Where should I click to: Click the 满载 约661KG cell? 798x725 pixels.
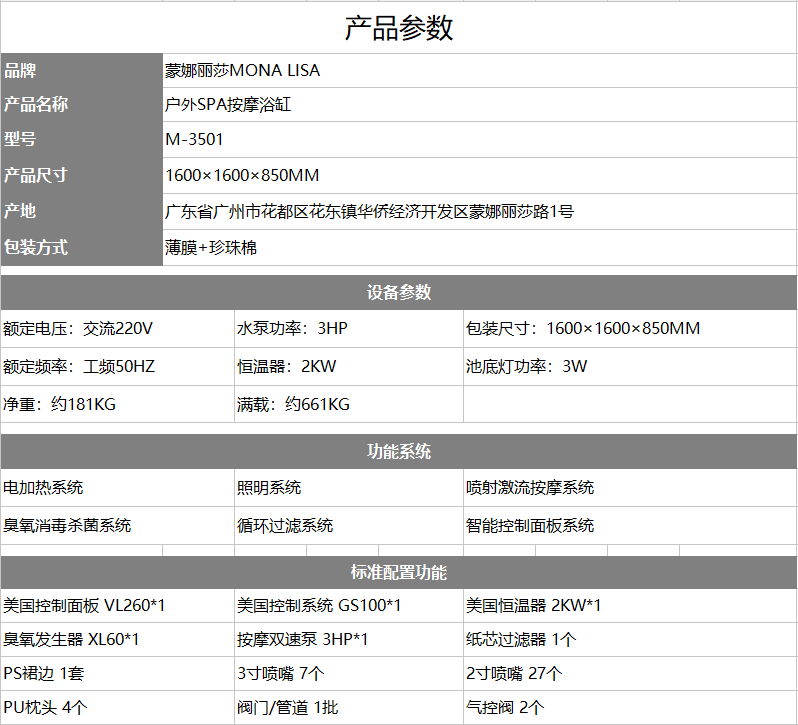[x=293, y=404]
